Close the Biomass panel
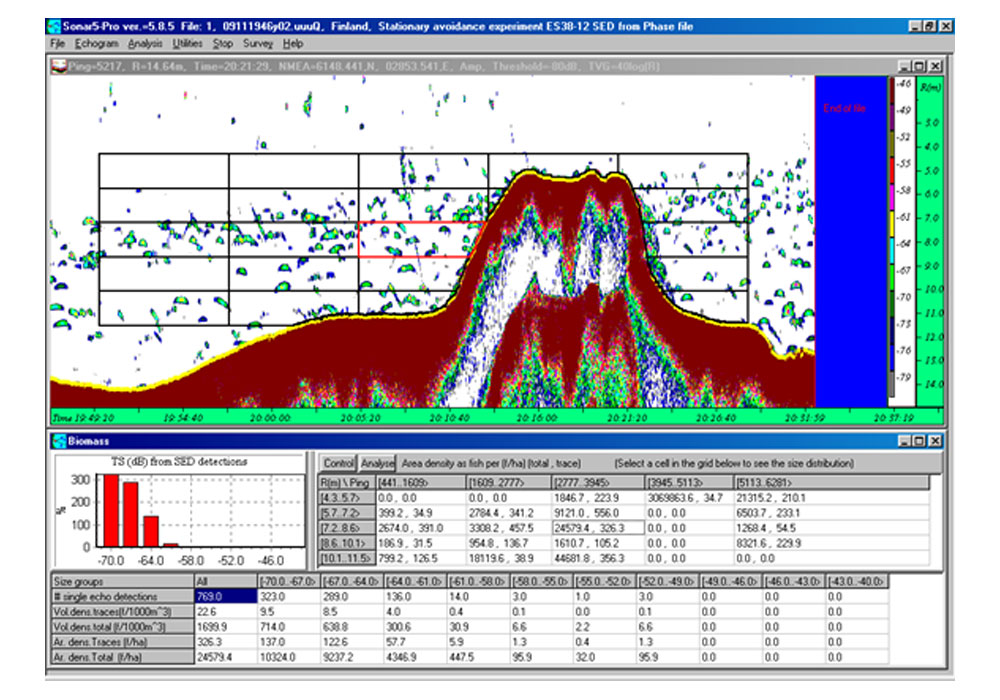 point(935,440)
